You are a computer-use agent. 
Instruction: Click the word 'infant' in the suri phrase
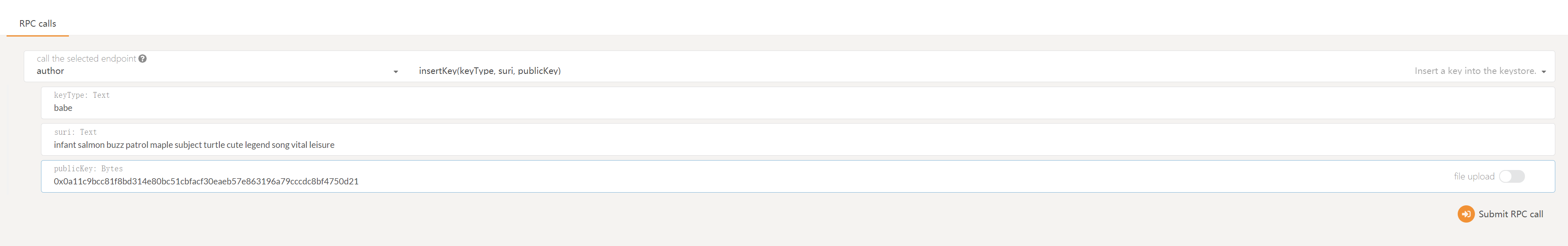[x=64, y=145]
